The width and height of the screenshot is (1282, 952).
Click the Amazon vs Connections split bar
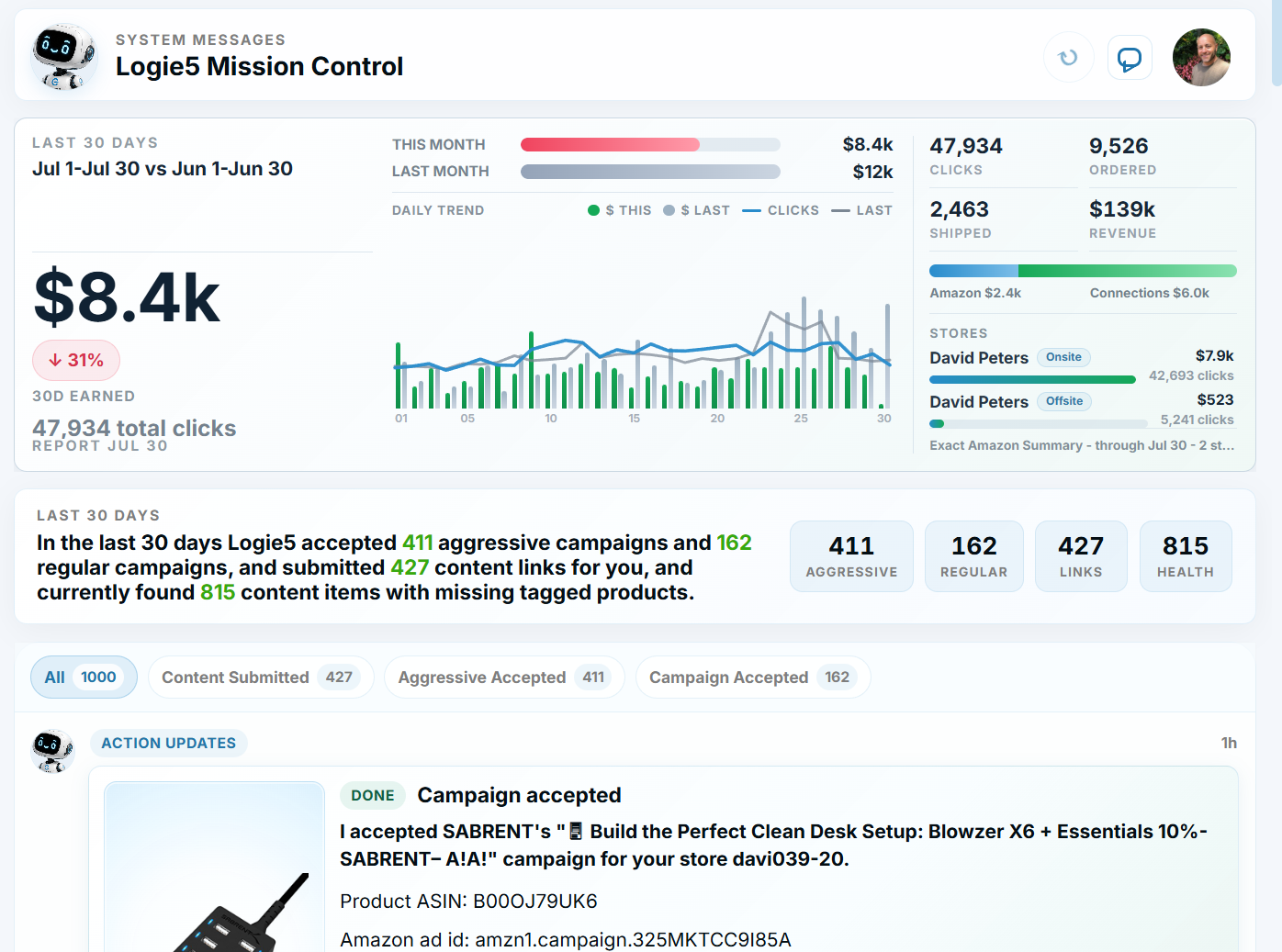[x=1083, y=271]
